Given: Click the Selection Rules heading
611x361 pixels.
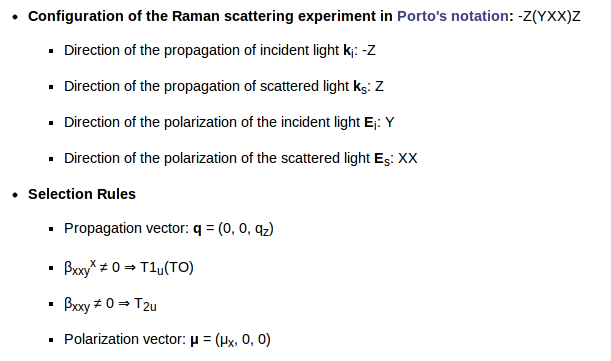Looking at the screenshot, I should coord(82,194).
